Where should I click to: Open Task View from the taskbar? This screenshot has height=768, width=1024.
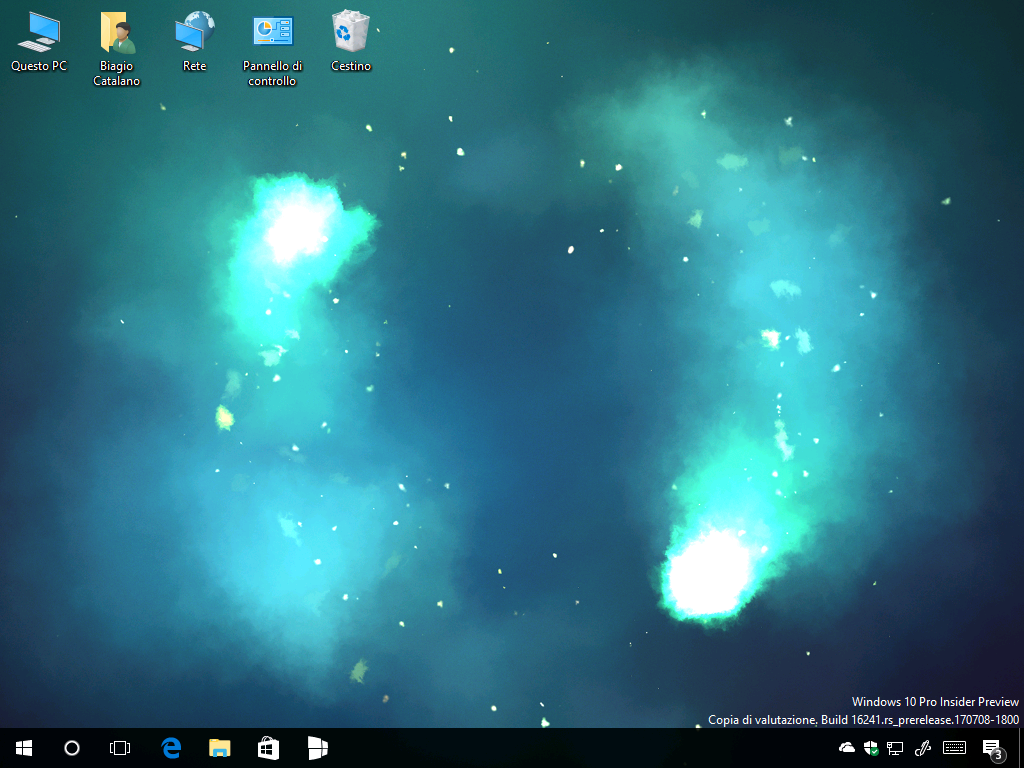(x=120, y=748)
